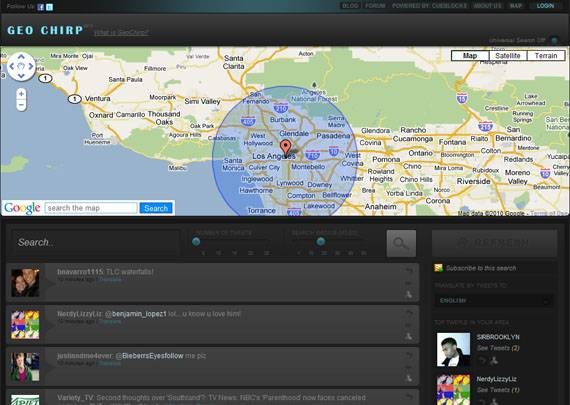Reply to the NerdyLizzyLiz tweet
570x405 pixels.
[409, 313]
